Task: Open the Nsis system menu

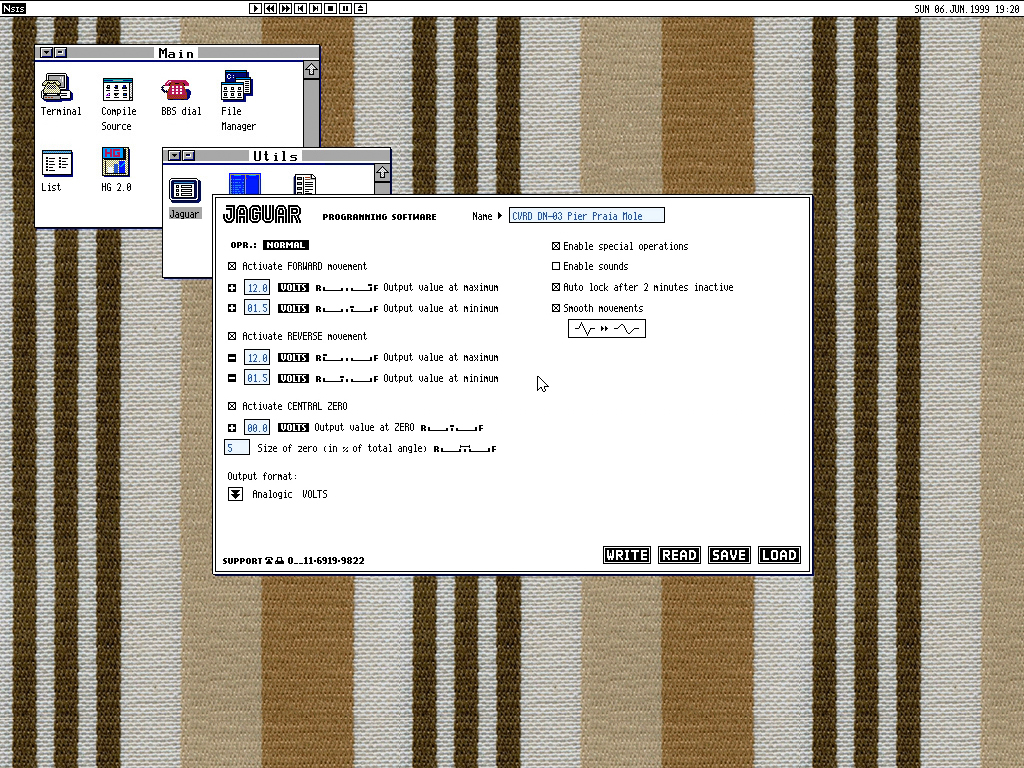Action: tap(13, 9)
